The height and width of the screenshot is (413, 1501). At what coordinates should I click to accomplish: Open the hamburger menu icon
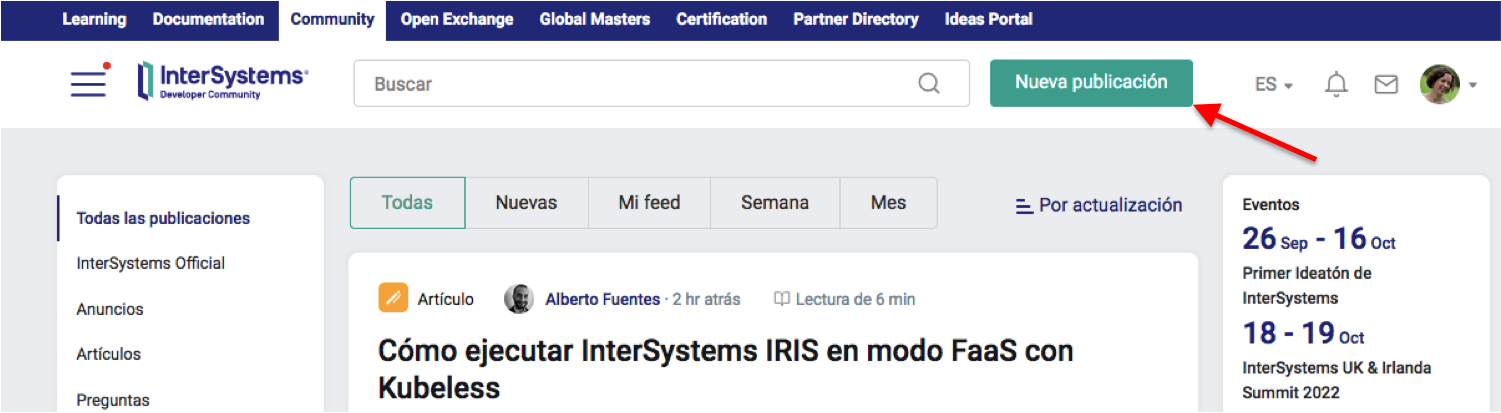click(89, 84)
